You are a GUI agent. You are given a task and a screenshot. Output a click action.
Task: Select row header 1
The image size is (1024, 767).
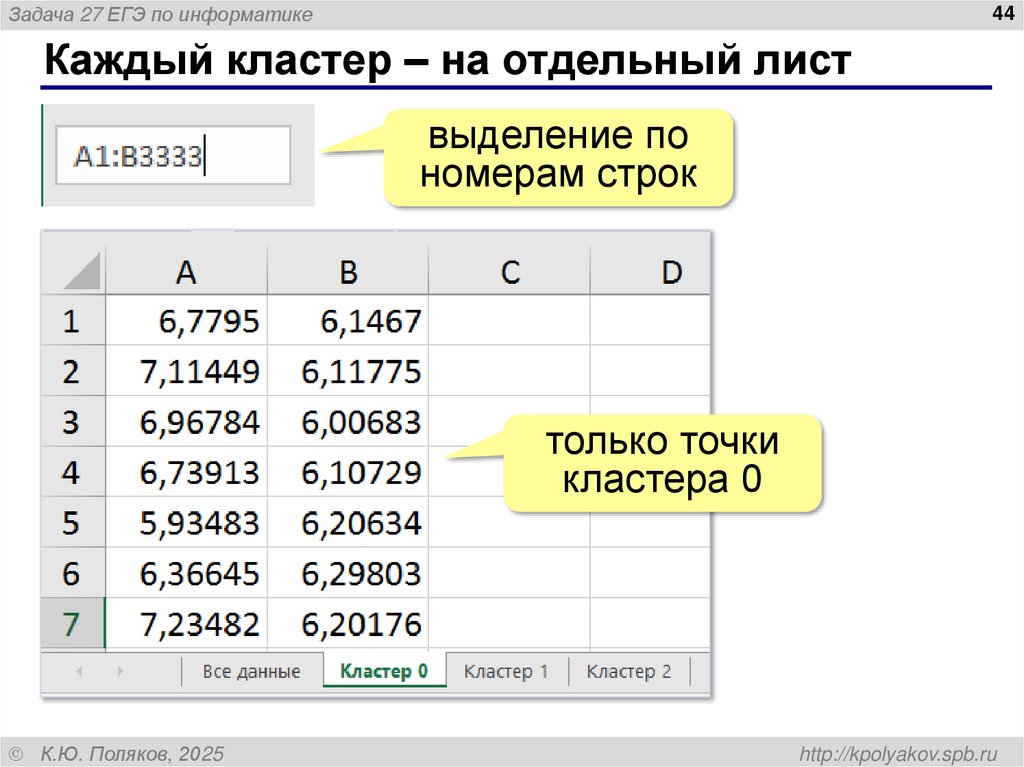70,320
